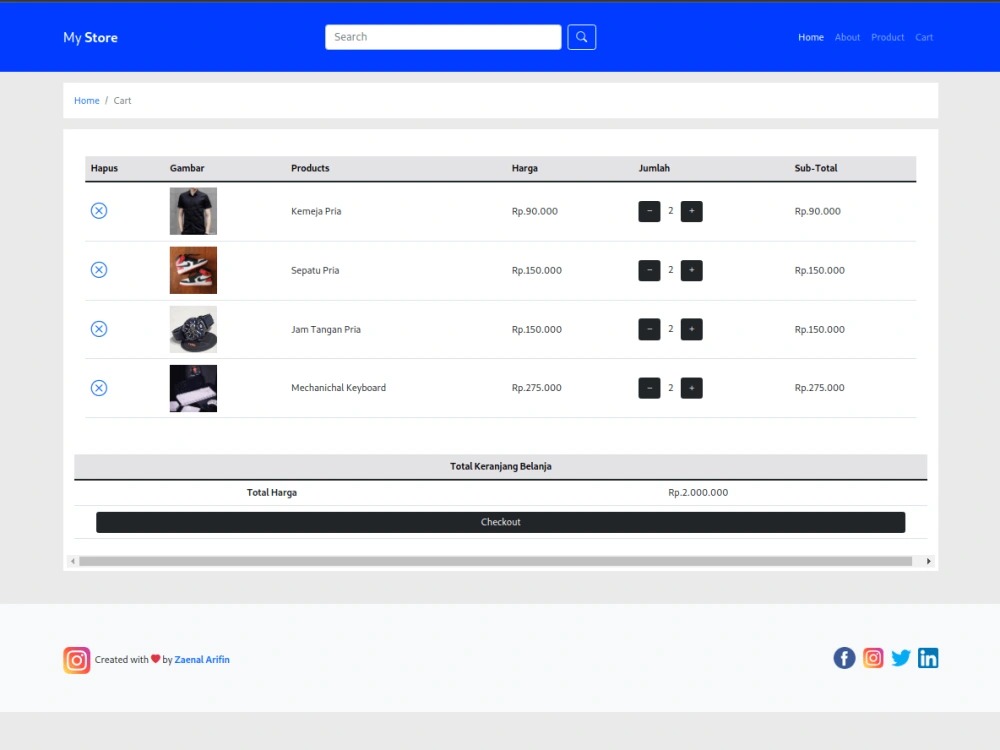Image resolution: width=1000 pixels, height=750 pixels.
Task: Focus the Search input field
Action: (x=443, y=37)
